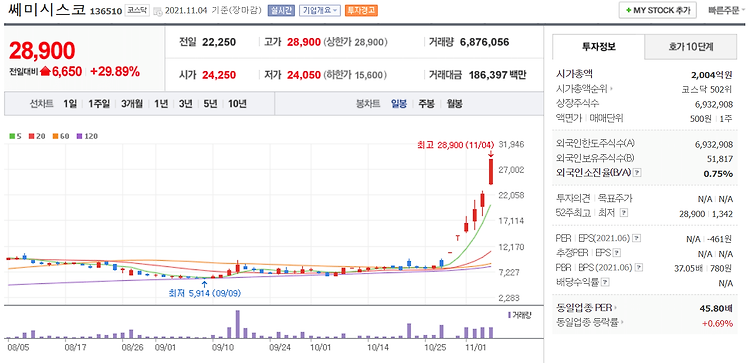Screen dimensions: 750x363
Task: Click the 거래량 value 6,876,056
Action: pyautogui.click(x=485, y=42)
